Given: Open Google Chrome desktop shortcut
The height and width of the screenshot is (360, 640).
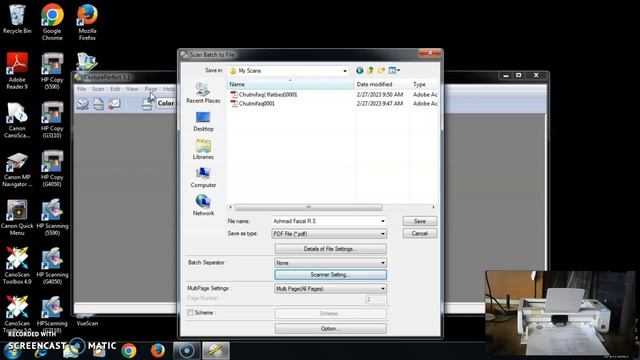Looking at the screenshot, I should tap(52, 22).
